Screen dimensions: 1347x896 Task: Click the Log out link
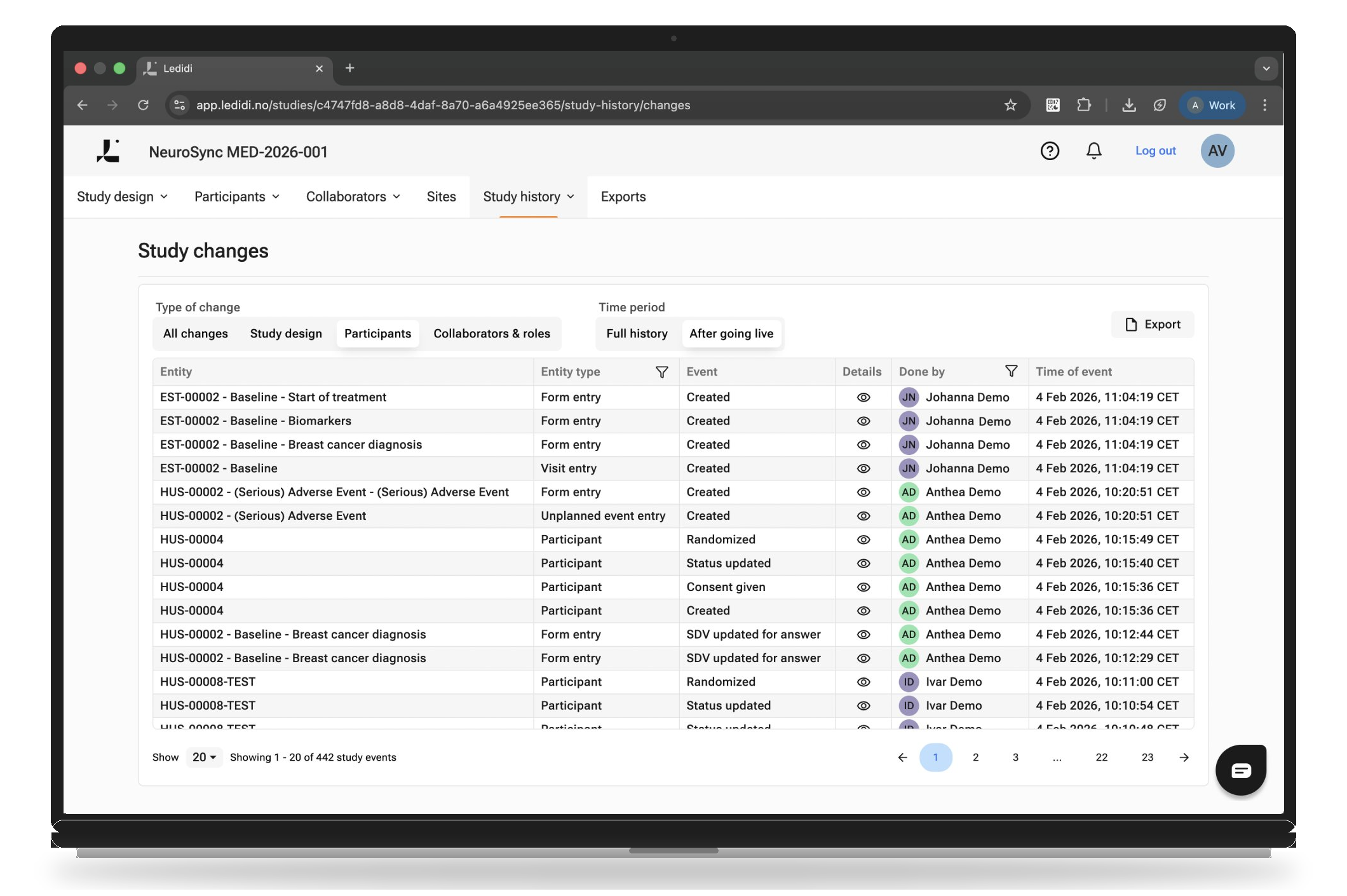pos(1155,151)
